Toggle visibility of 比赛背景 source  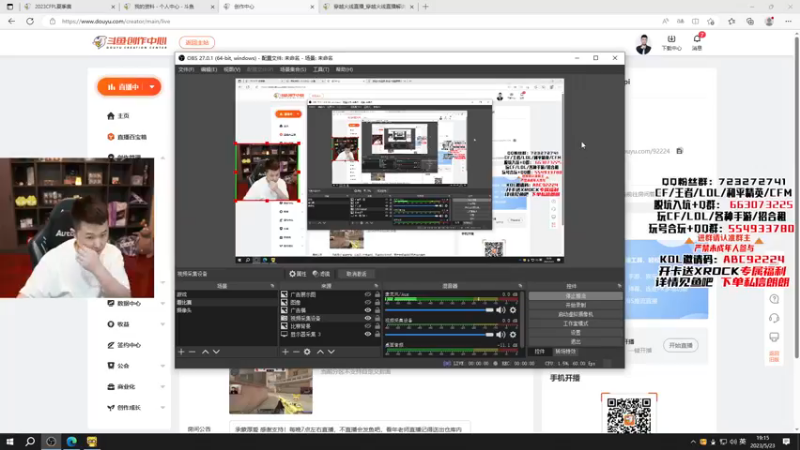[367, 326]
